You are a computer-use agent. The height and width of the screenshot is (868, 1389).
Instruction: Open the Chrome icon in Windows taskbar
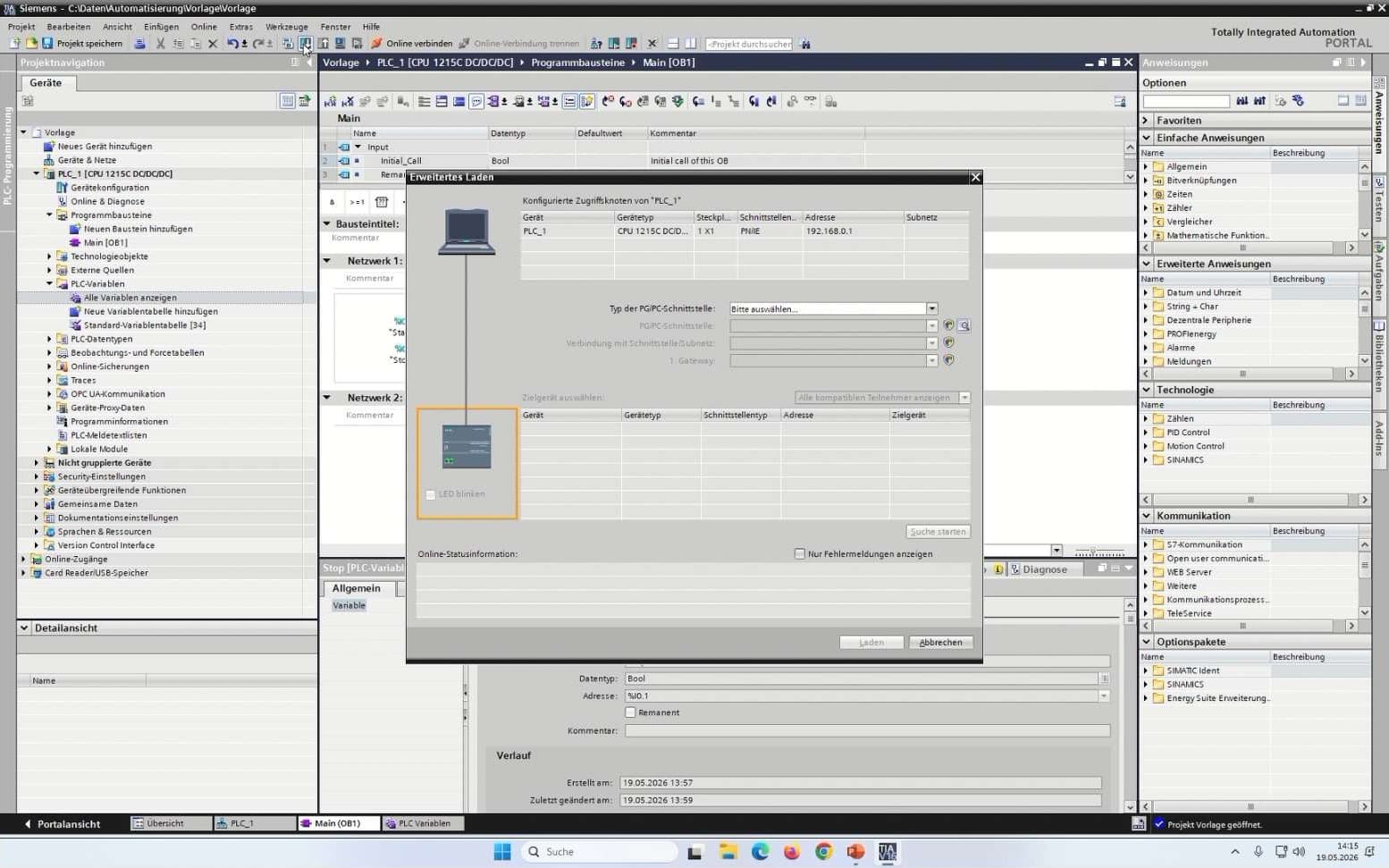tap(823, 852)
